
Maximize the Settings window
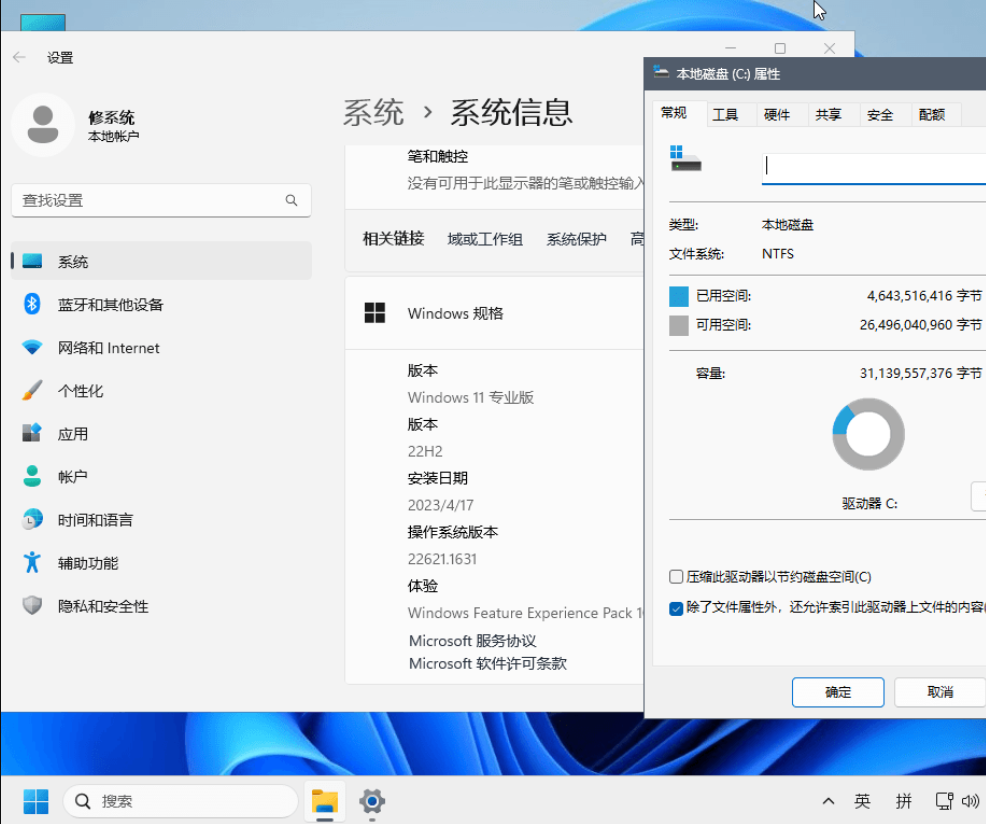tap(780, 48)
